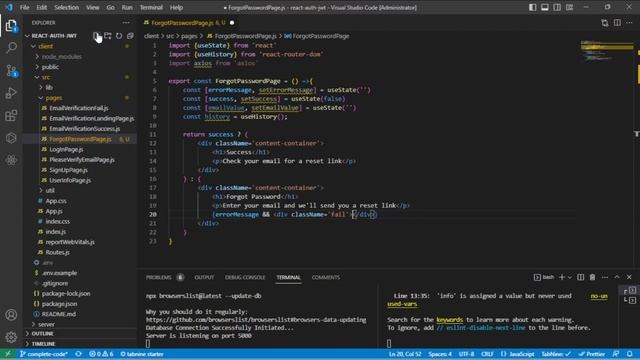640x360 pixels.
Task: Collapse all folders in Explorer
Action: point(130,36)
